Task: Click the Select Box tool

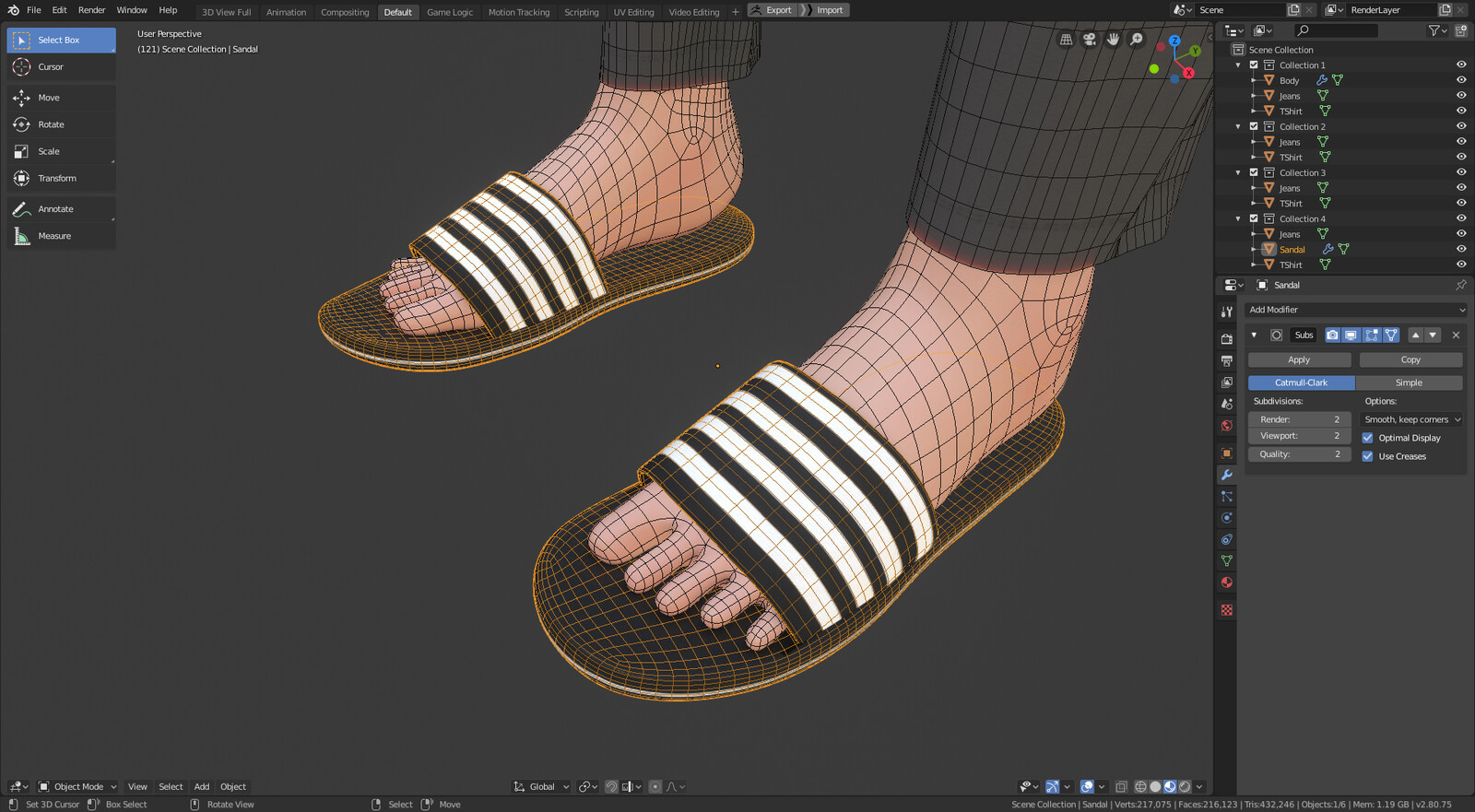Action: [x=61, y=40]
